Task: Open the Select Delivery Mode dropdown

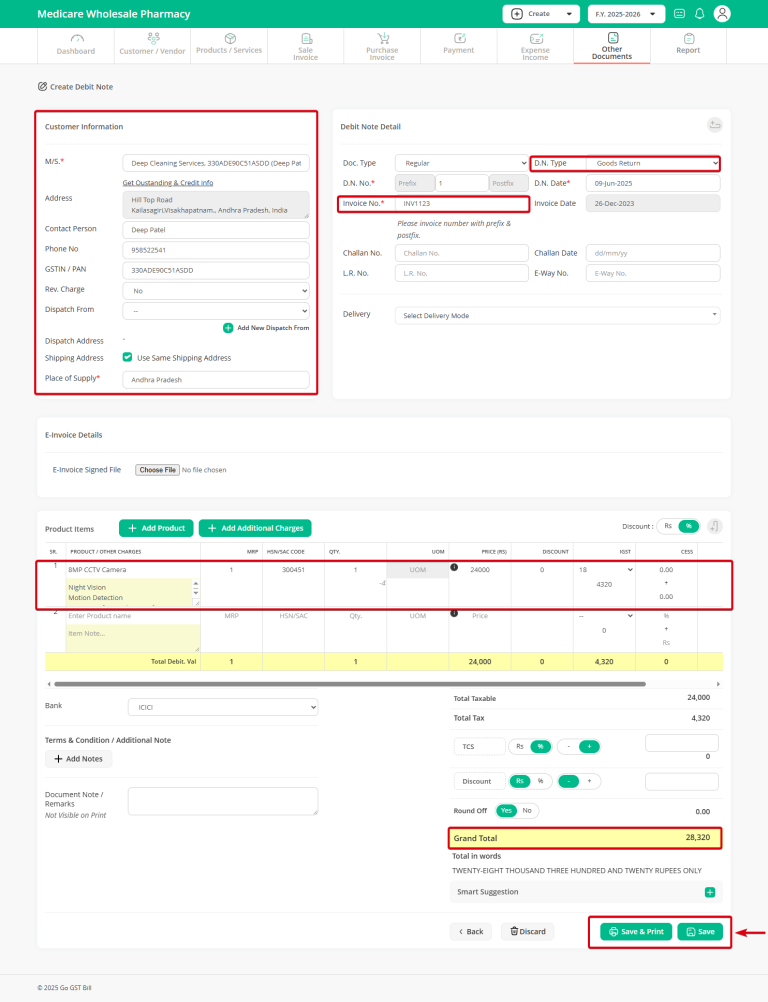Action: point(556,313)
